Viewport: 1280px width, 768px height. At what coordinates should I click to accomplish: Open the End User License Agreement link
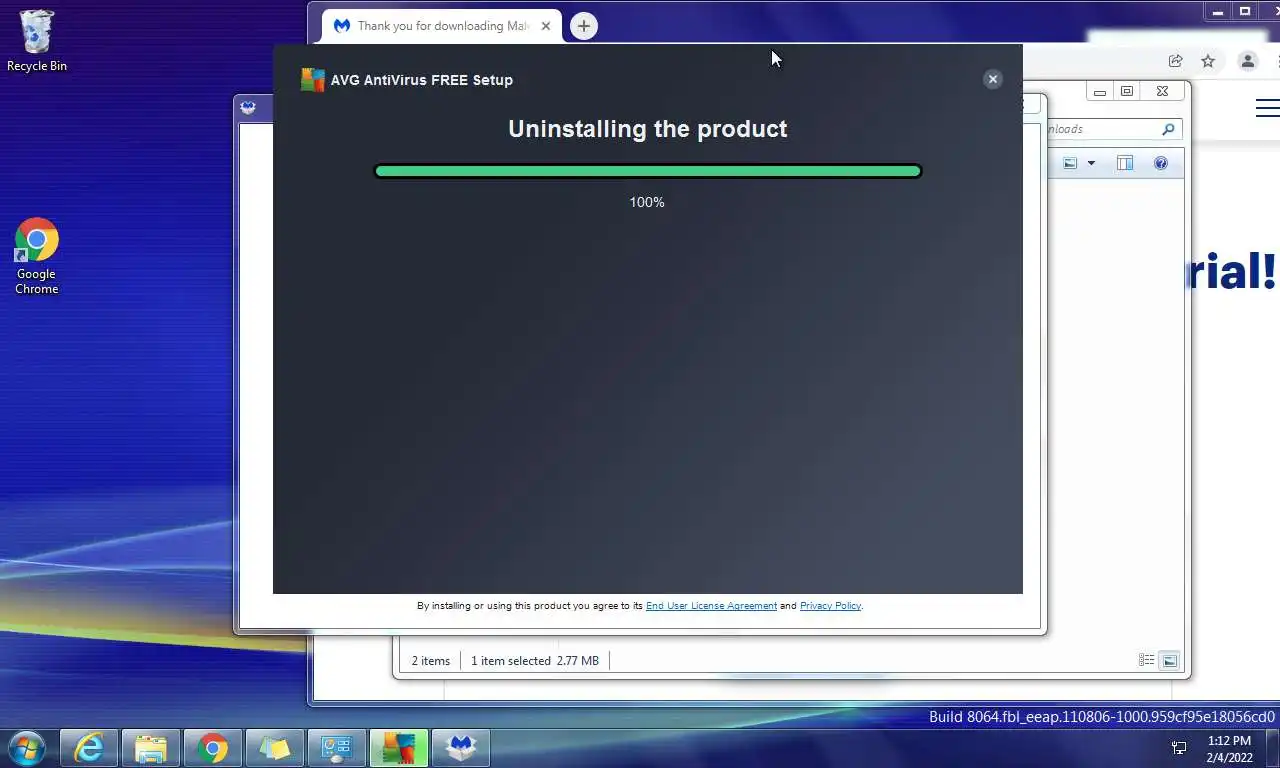[x=711, y=606]
